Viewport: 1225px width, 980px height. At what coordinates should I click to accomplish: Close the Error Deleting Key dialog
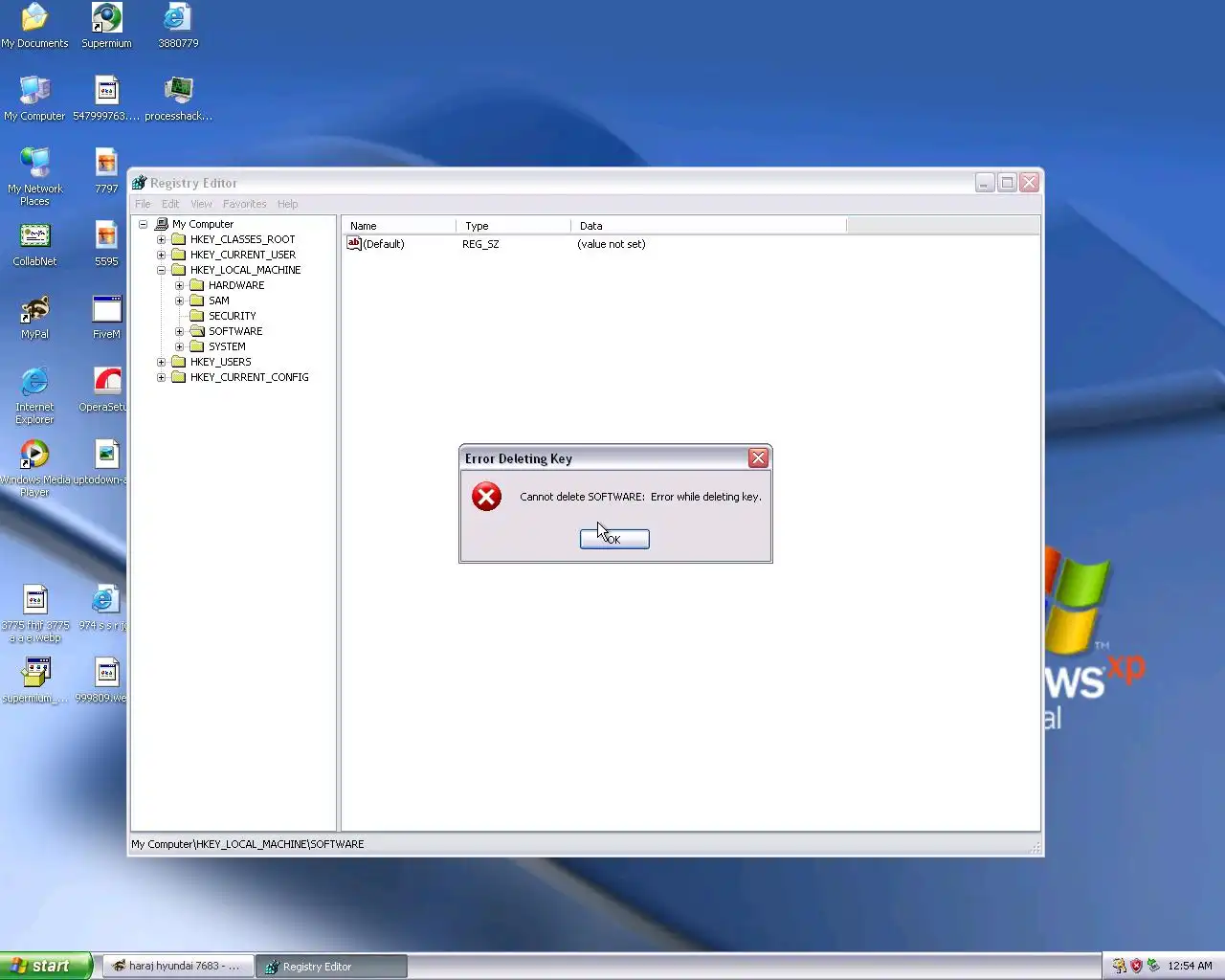758,458
